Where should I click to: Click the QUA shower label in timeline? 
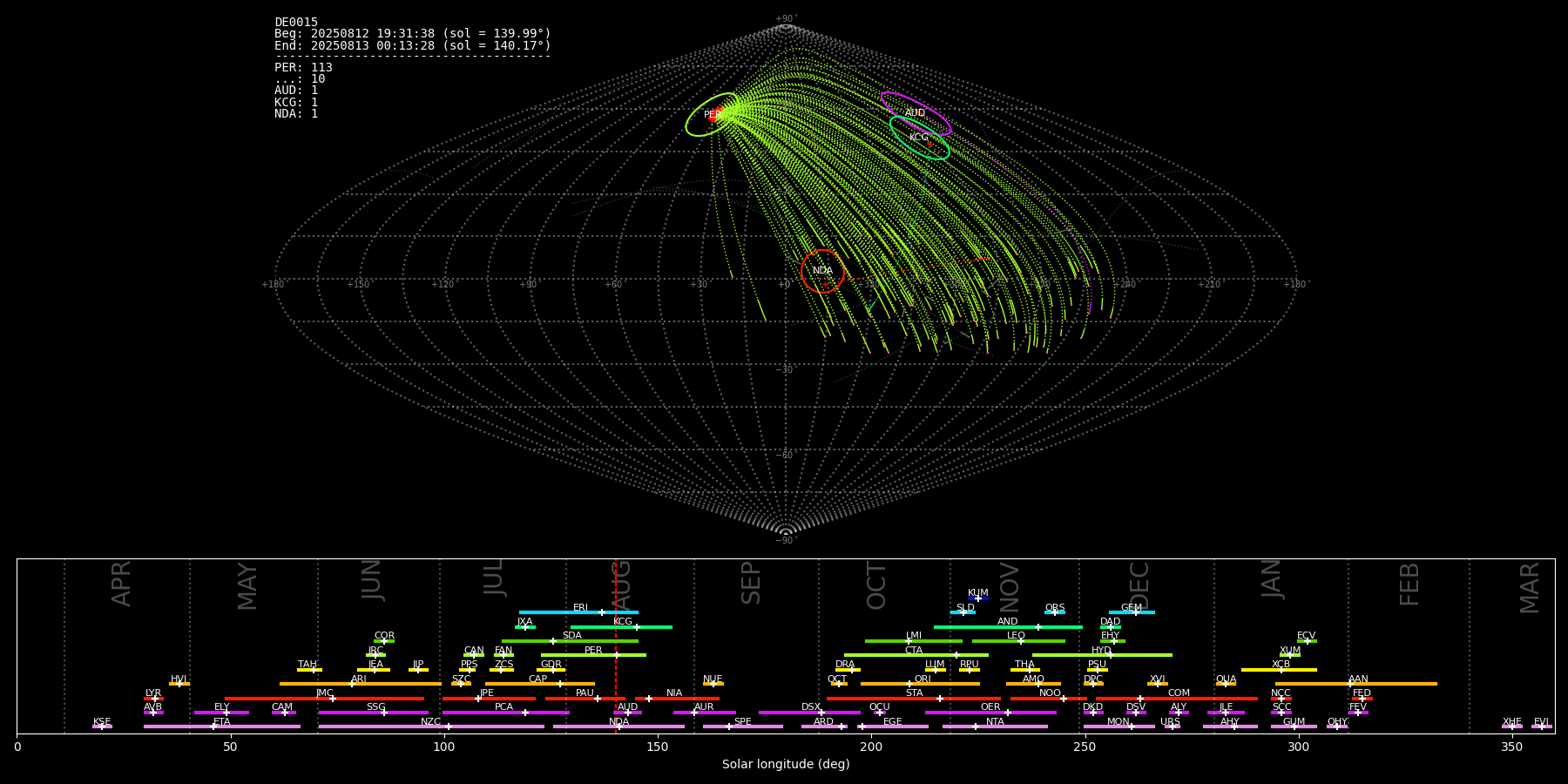[x=1226, y=679]
